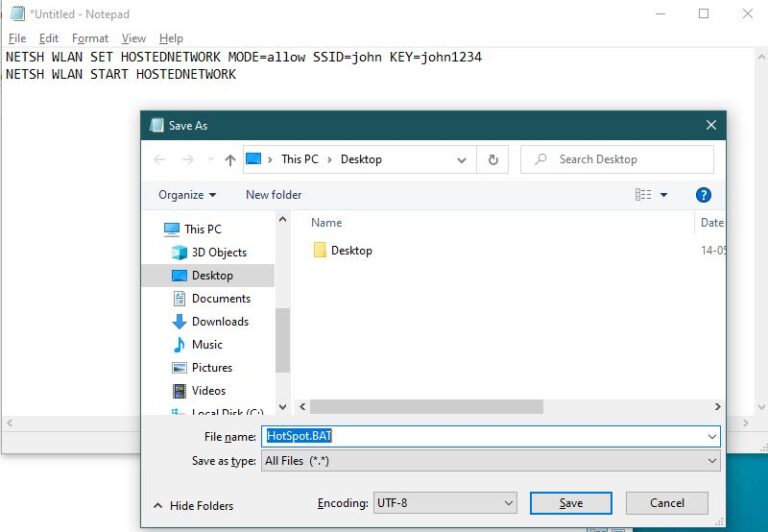The width and height of the screenshot is (768, 532).
Task: Create a New folder
Action: 274,194
